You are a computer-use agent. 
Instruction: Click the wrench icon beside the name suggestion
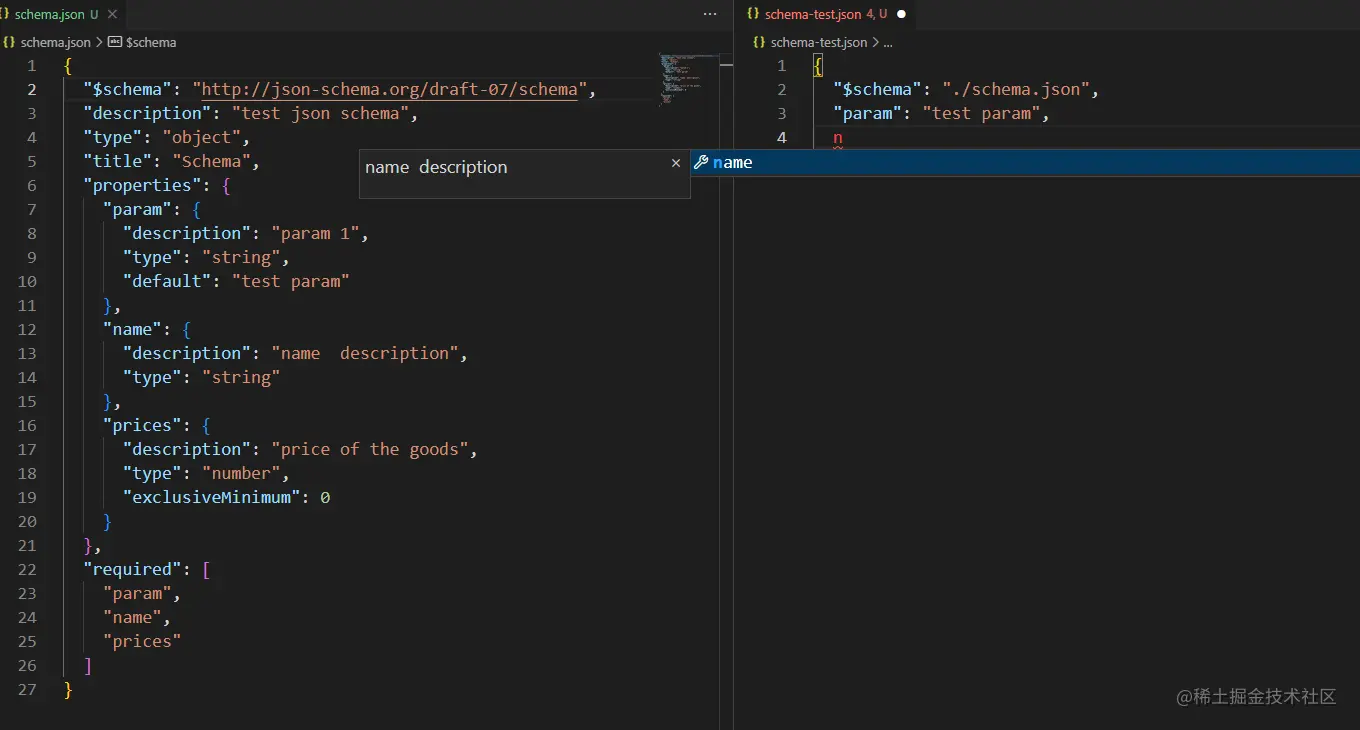click(702, 162)
